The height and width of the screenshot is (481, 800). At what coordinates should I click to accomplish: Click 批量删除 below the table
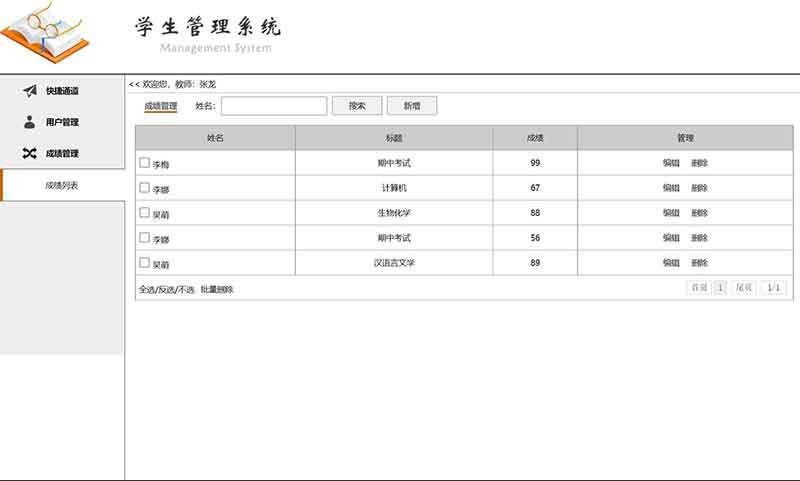(x=217, y=289)
